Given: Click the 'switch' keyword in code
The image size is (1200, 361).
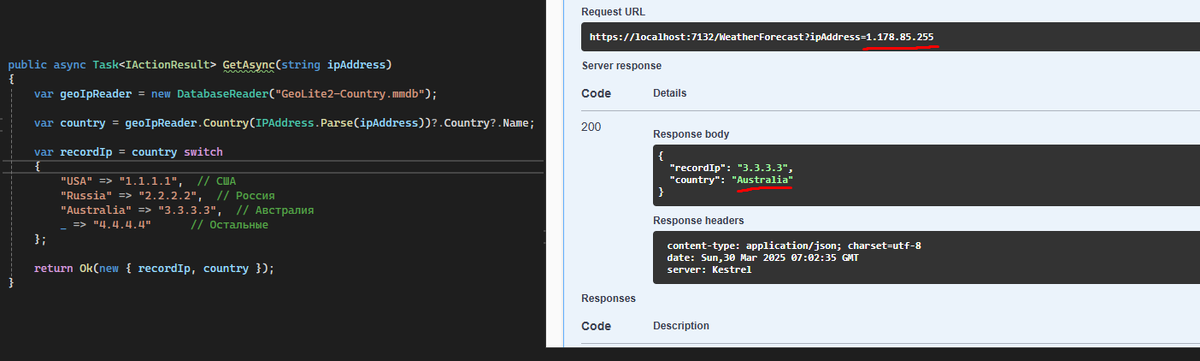Looking at the screenshot, I should click(x=203, y=152).
